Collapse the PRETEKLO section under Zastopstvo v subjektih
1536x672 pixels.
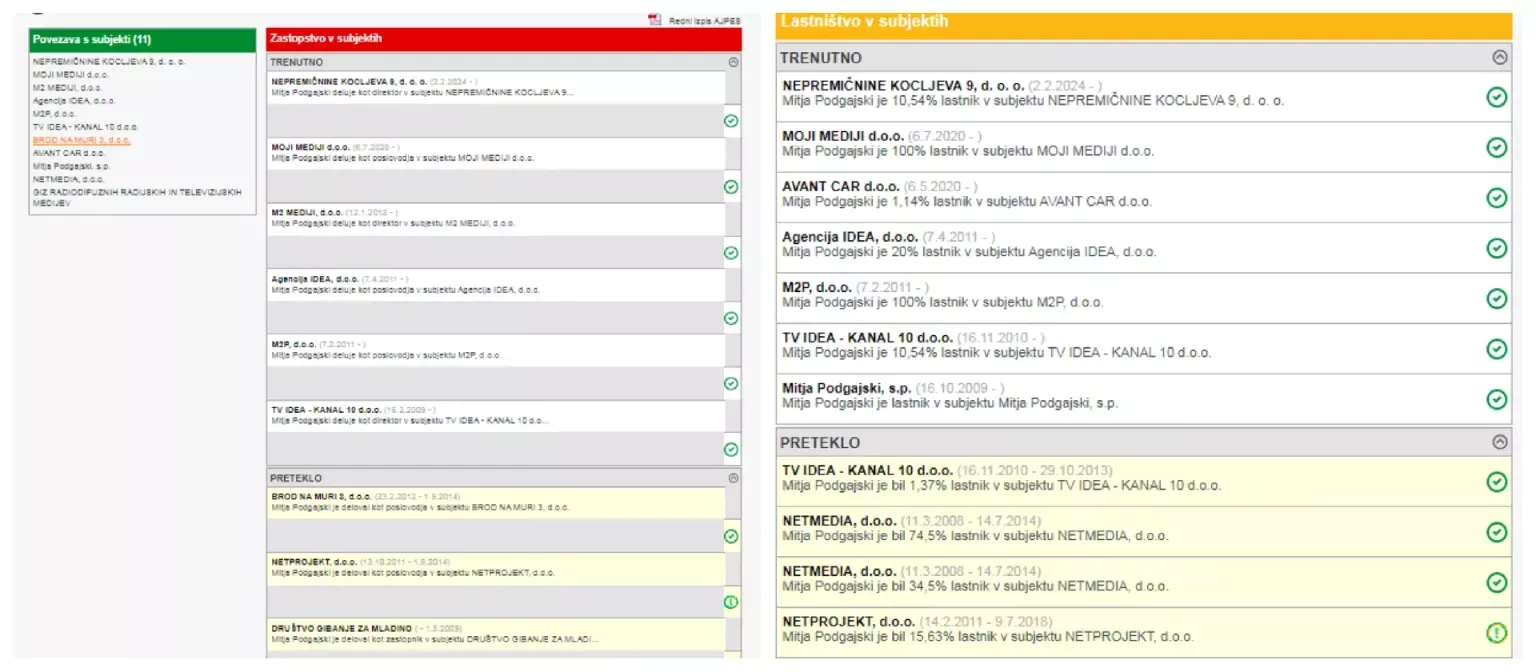click(x=733, y=478)
